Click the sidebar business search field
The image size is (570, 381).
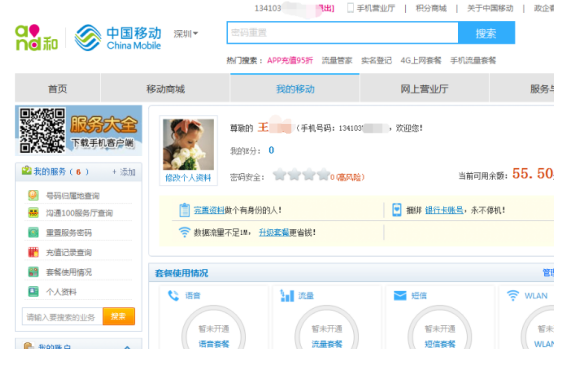[63, 317]
